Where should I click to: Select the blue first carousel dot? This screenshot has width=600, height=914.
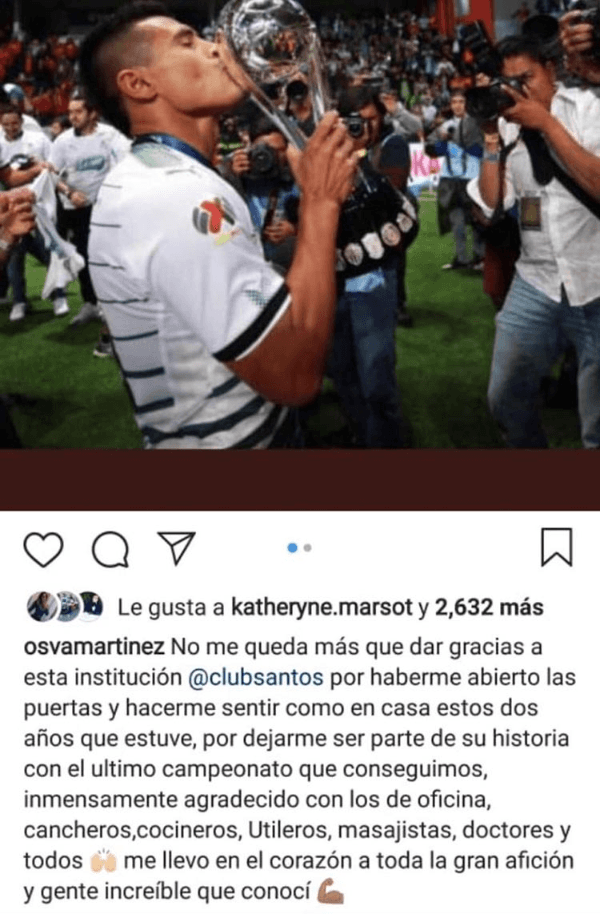293,548
